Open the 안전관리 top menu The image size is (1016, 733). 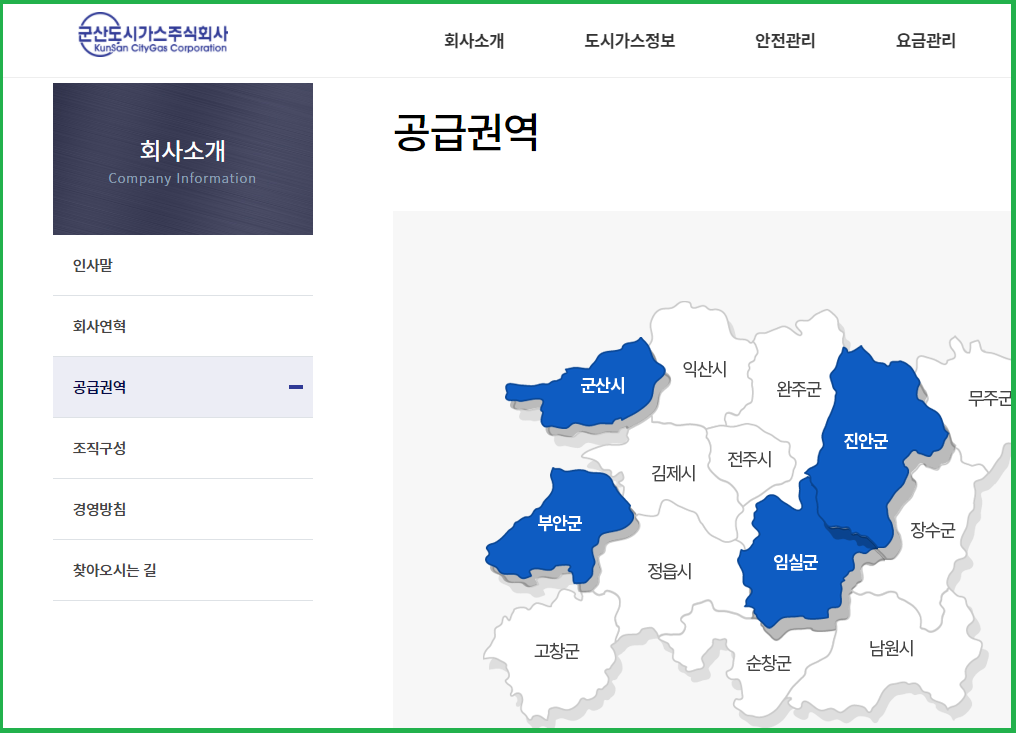pos(785,41)
